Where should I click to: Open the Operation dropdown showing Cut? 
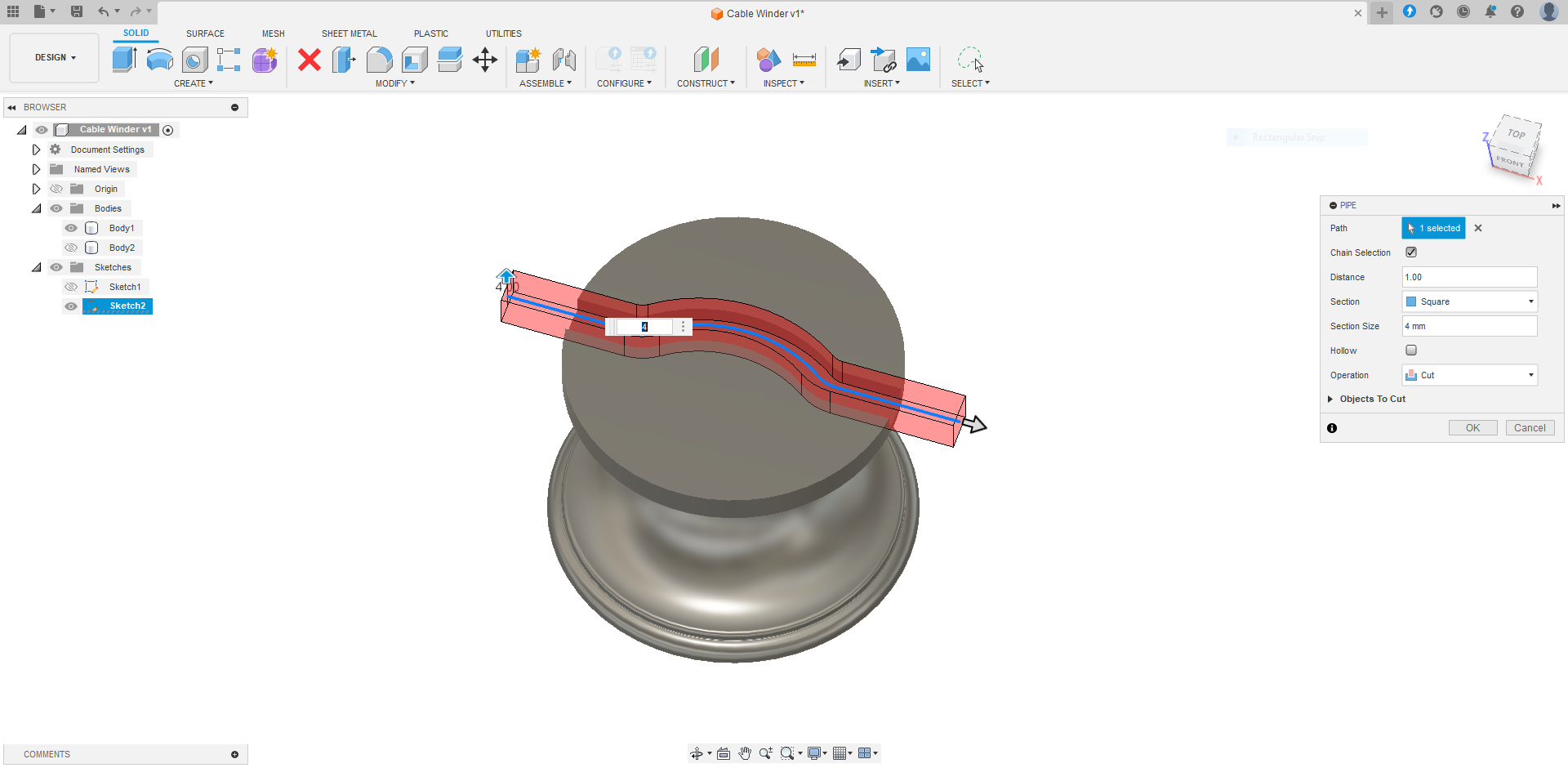(x=1470, y=375)
